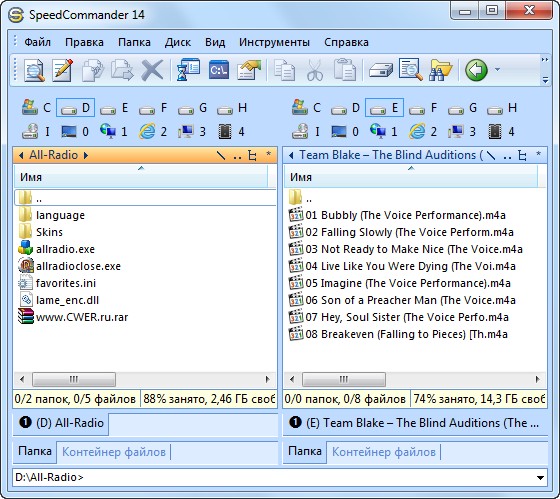Toggle tree view icon in left panel header
Viewport: 560px width, 499px height.
252,155
